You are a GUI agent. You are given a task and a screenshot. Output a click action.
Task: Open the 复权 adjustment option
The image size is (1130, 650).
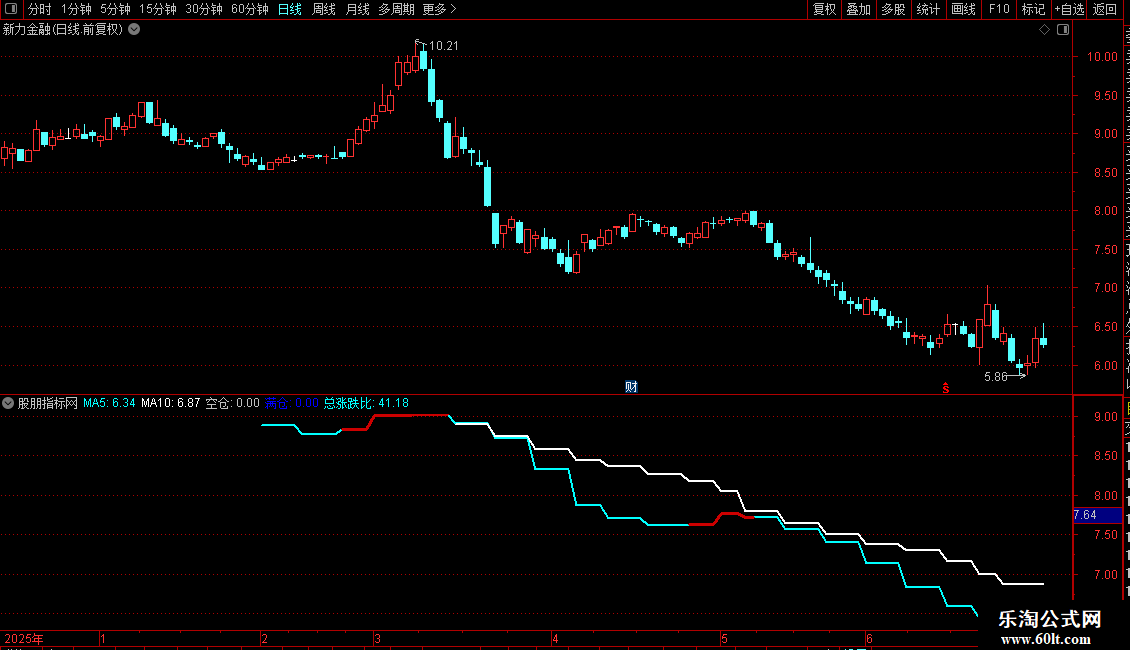[x=824, y=9]
